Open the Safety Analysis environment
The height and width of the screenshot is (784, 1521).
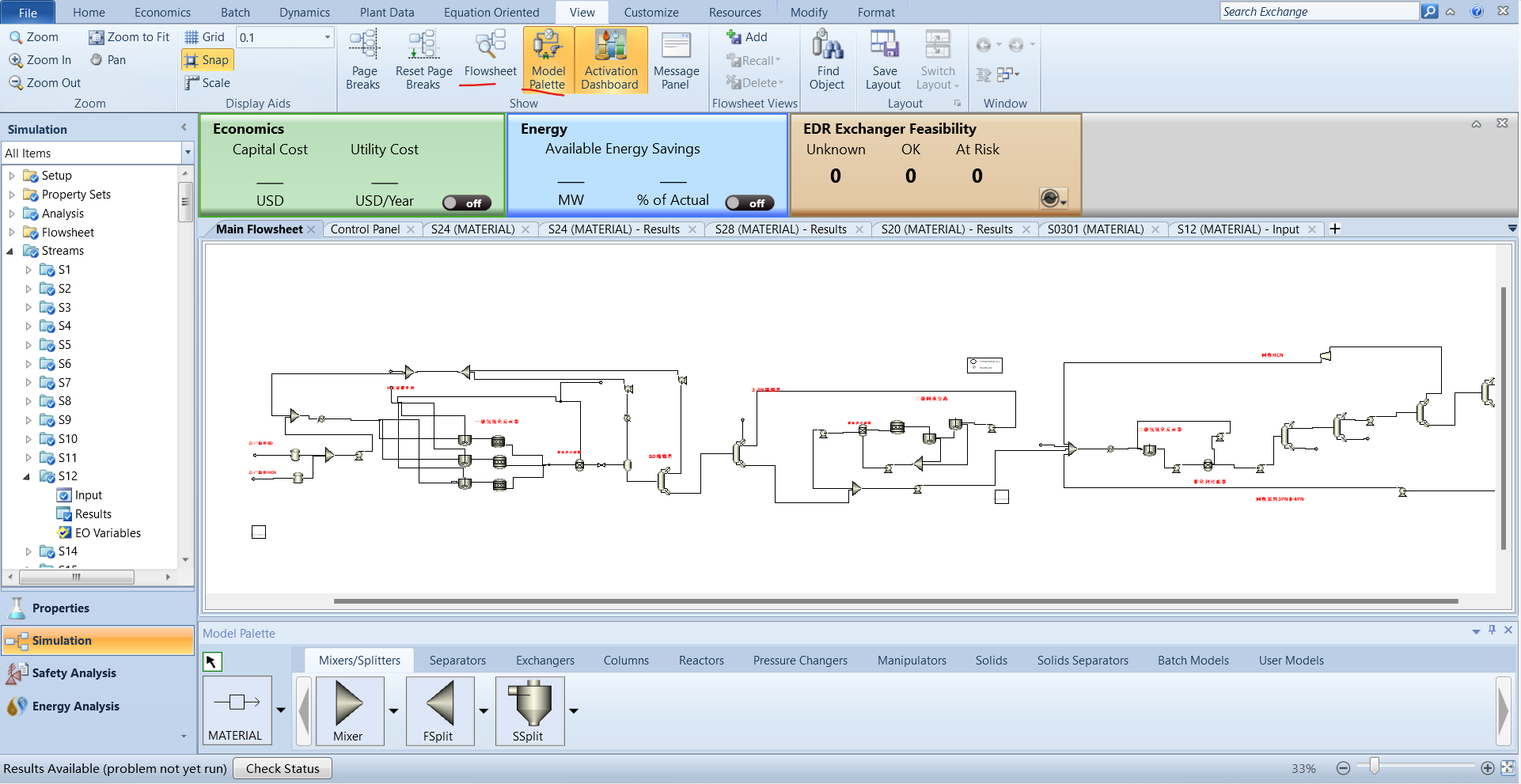[74, 673]
